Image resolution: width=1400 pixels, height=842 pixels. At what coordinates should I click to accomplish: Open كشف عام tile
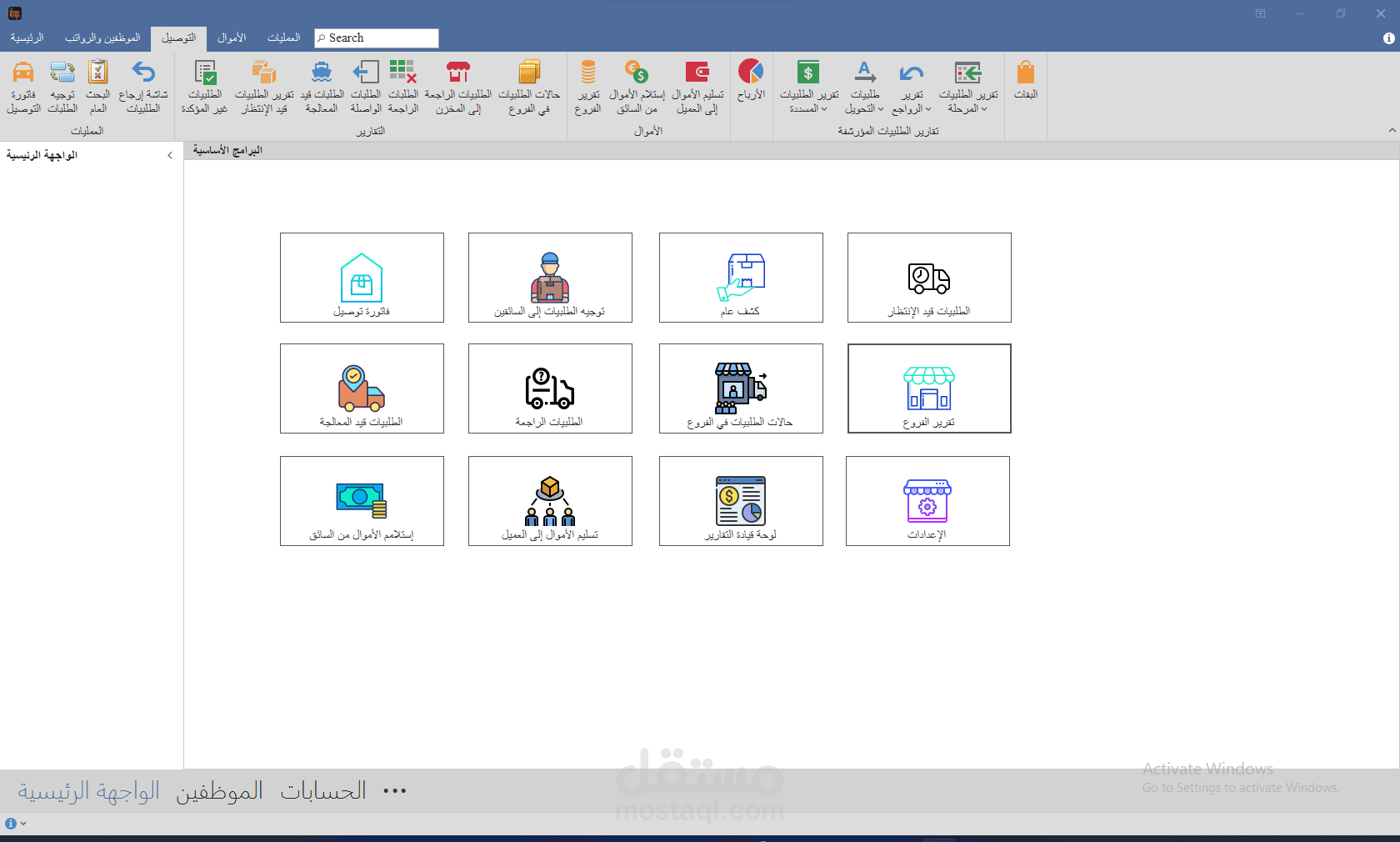(x=741, y=278)
